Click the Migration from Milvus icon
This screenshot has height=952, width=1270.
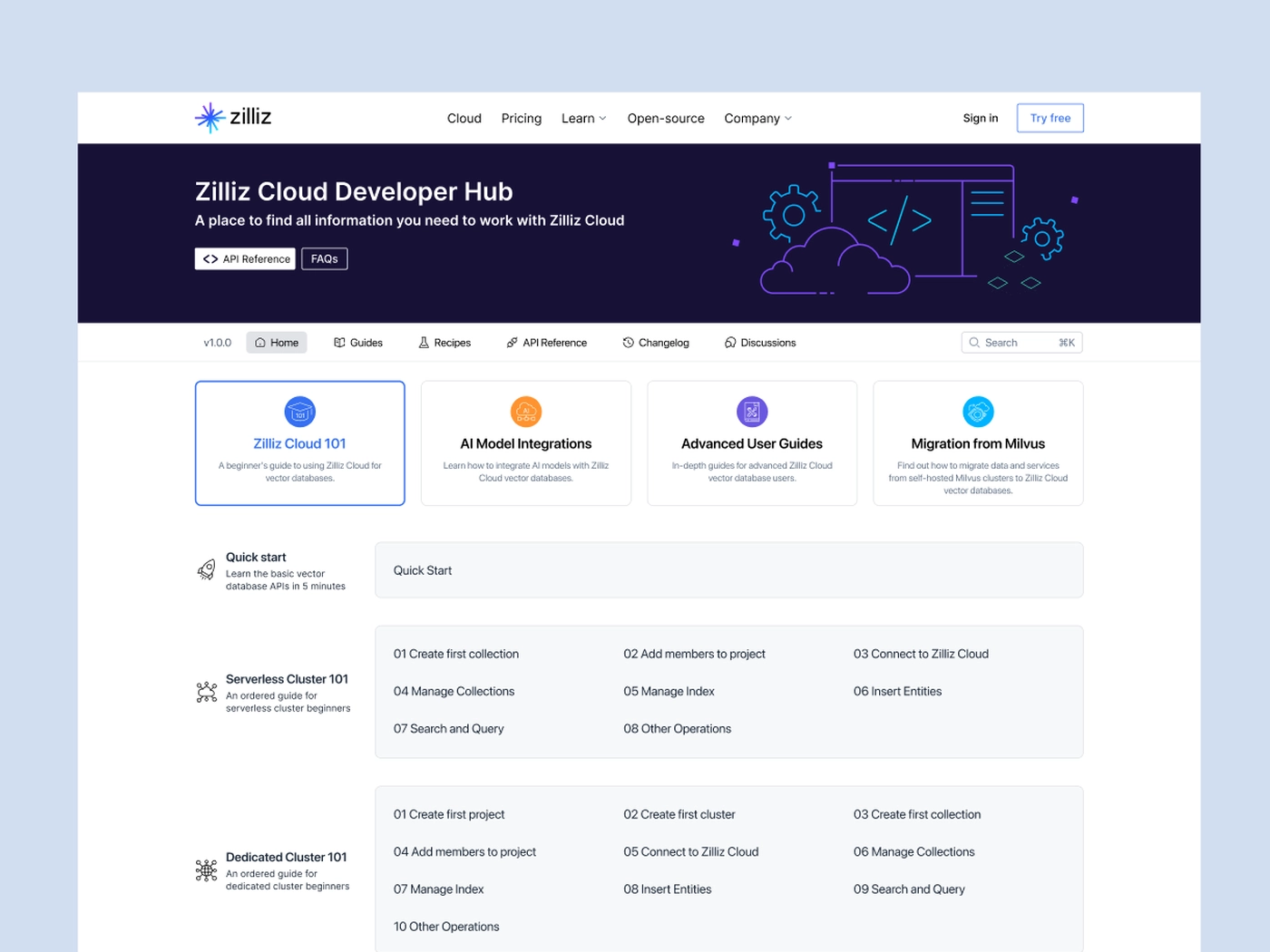(978, 412)
